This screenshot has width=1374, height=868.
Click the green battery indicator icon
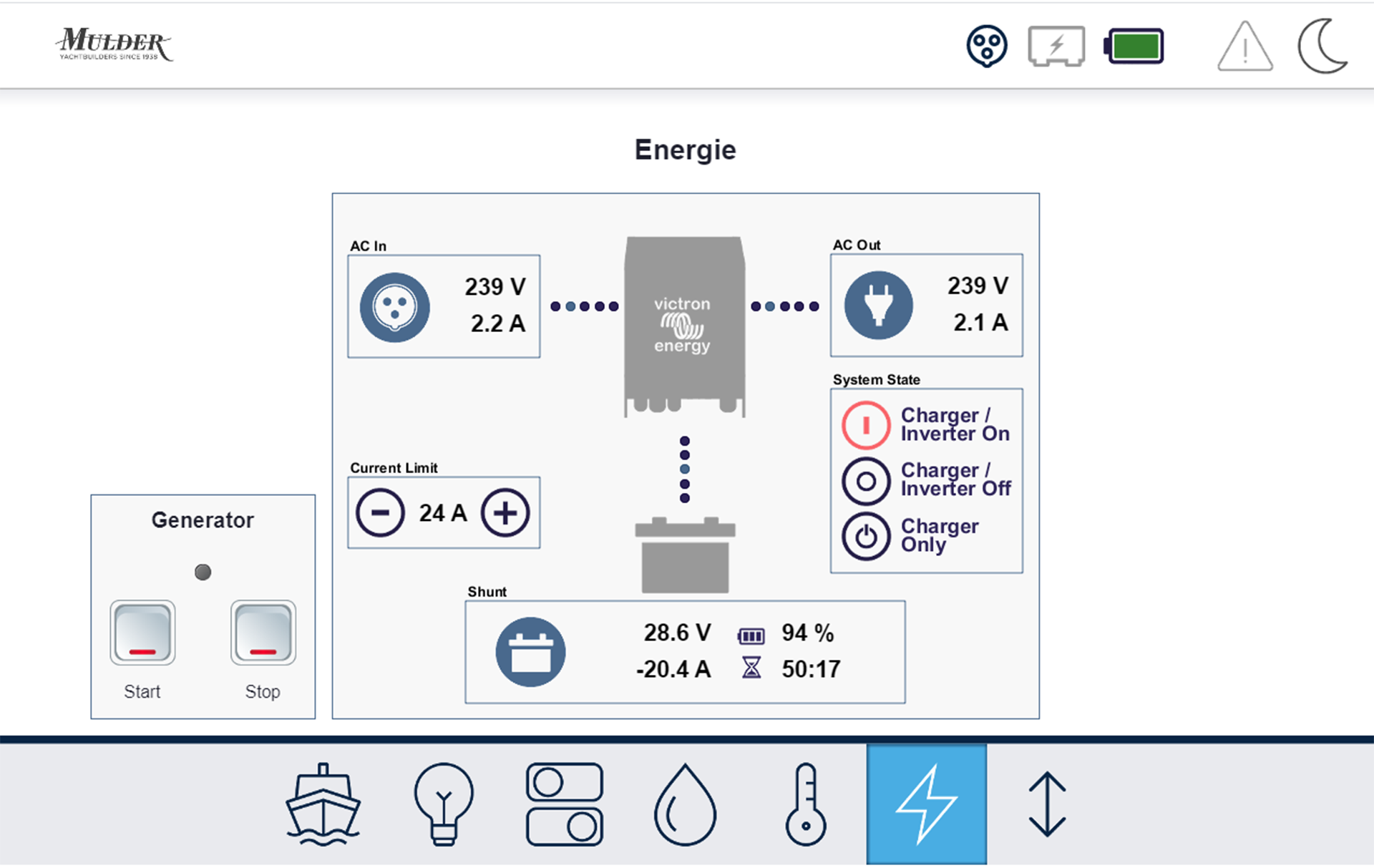point(1134,47)
